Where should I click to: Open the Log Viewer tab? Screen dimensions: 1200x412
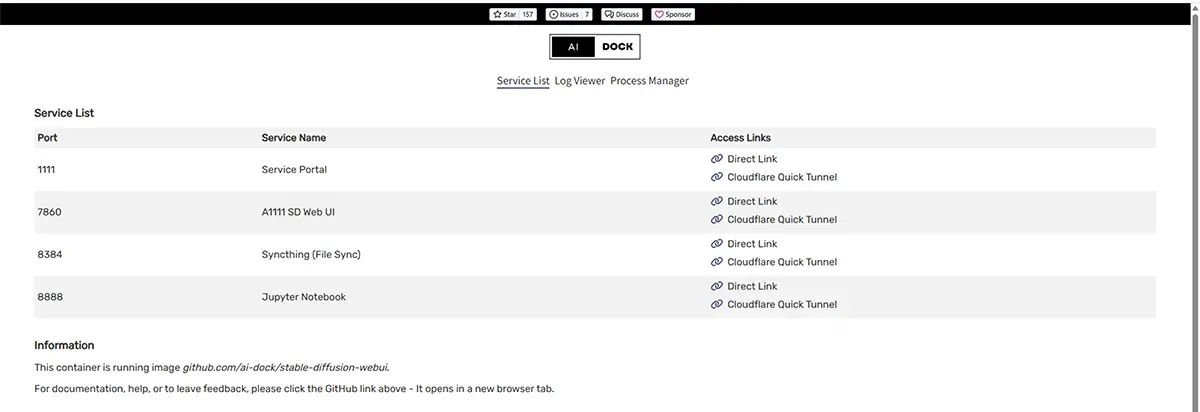(x=580, y=81)
